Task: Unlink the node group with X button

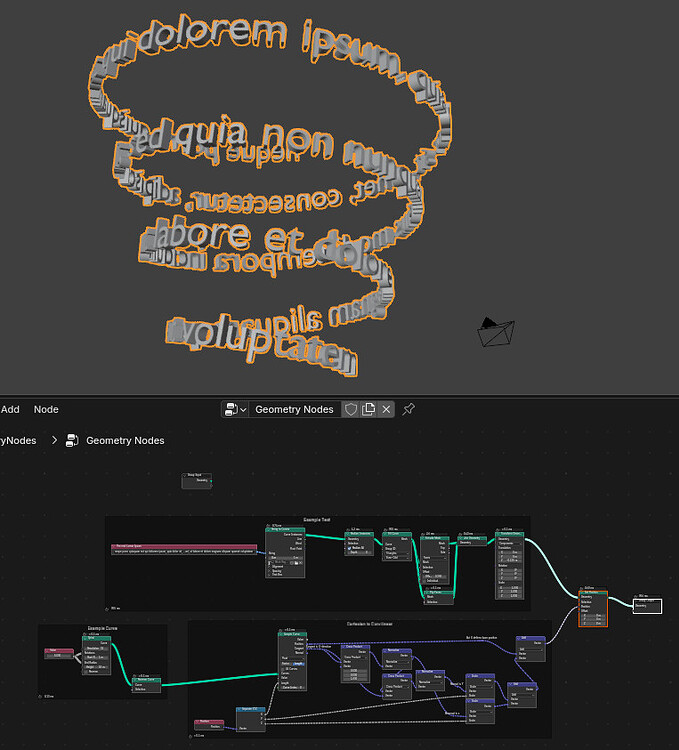Action: click(x=386, y=409)
